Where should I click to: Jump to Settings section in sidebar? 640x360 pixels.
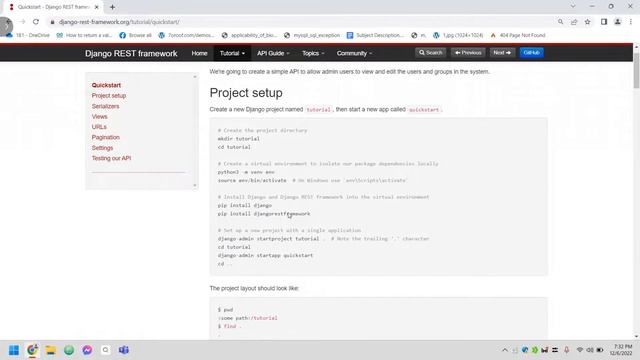102,148
